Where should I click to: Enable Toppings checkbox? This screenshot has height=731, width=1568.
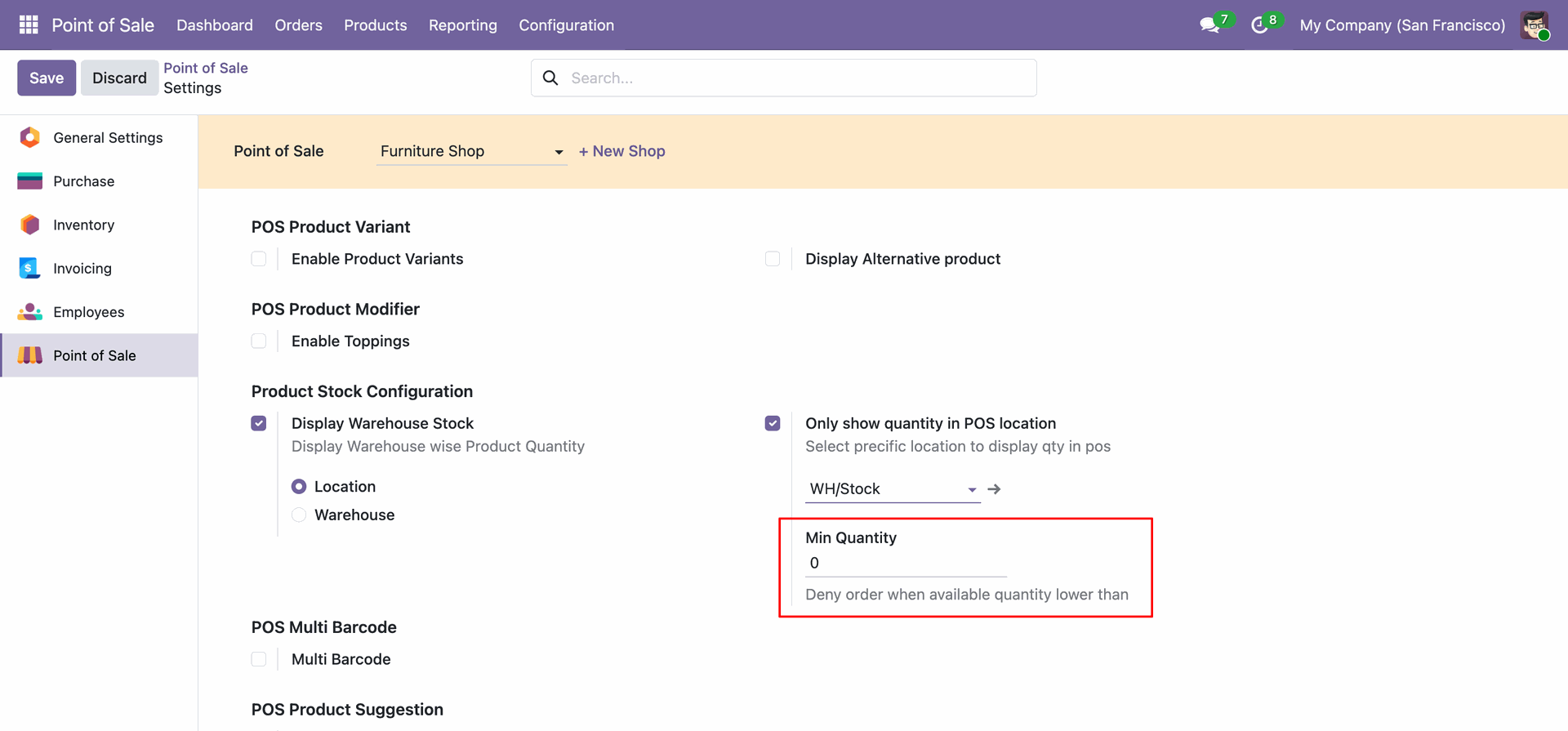coord(259,341)
